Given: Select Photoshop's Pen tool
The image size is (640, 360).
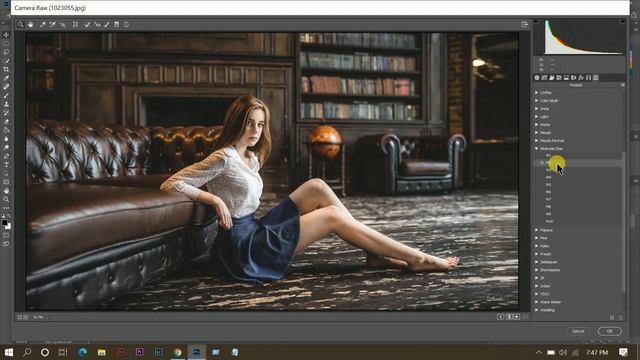Looking at the screenshot, I should [6, 156].
